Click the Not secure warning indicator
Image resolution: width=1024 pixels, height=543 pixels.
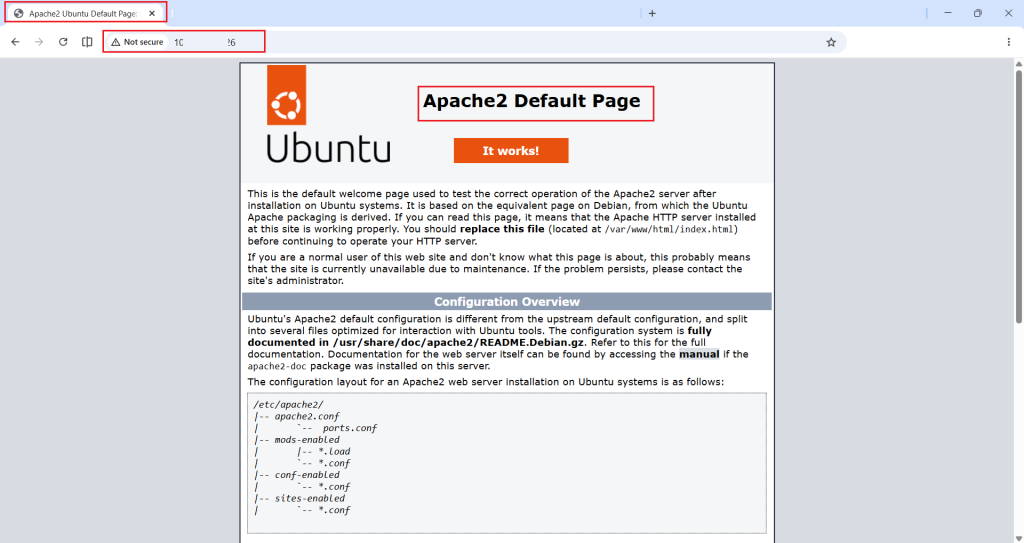(x=137, y=42)
